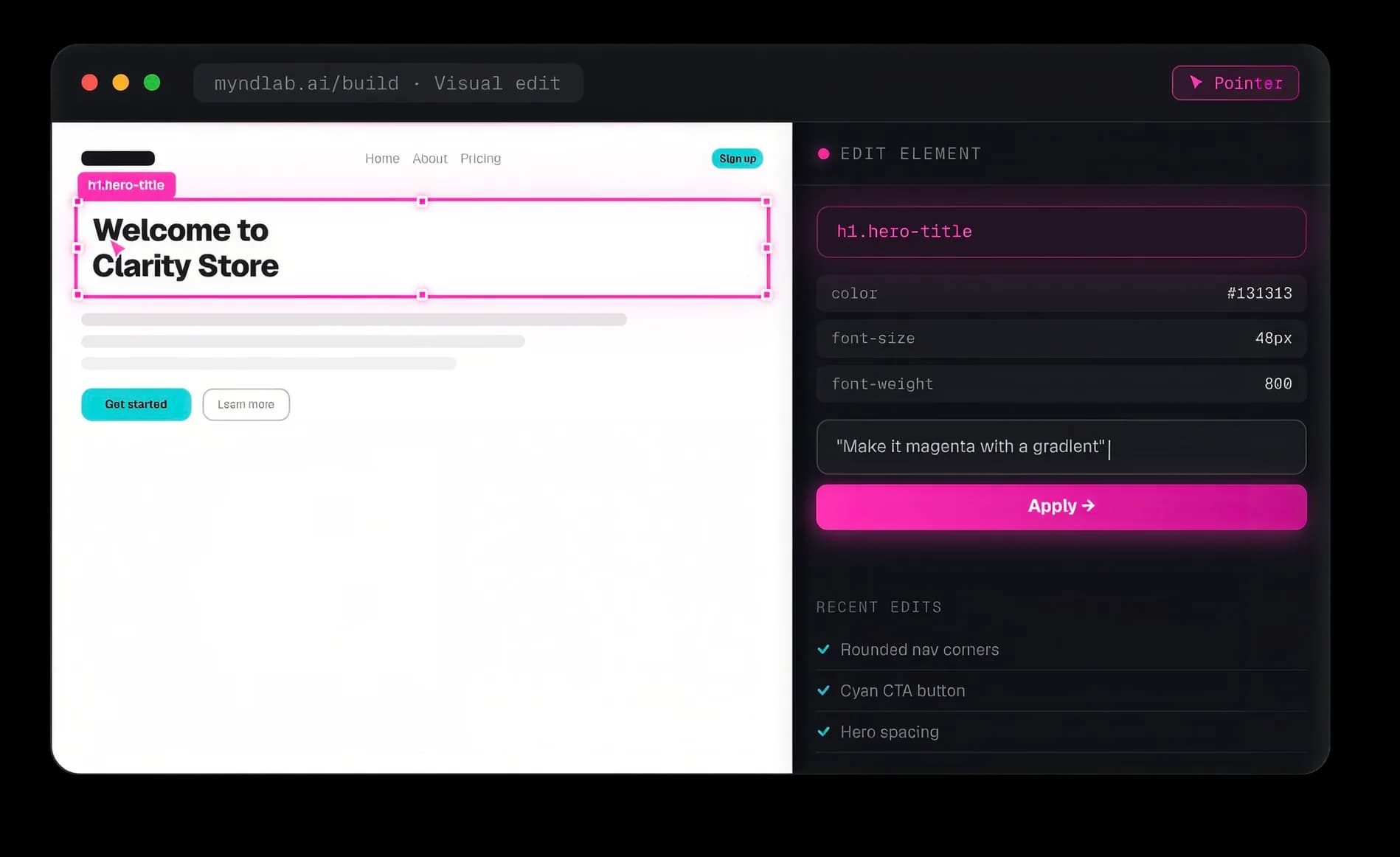Viewport: 1400px width, 857px height.
Task: Click the Learn more button
Action: click(x=246, y=404)
